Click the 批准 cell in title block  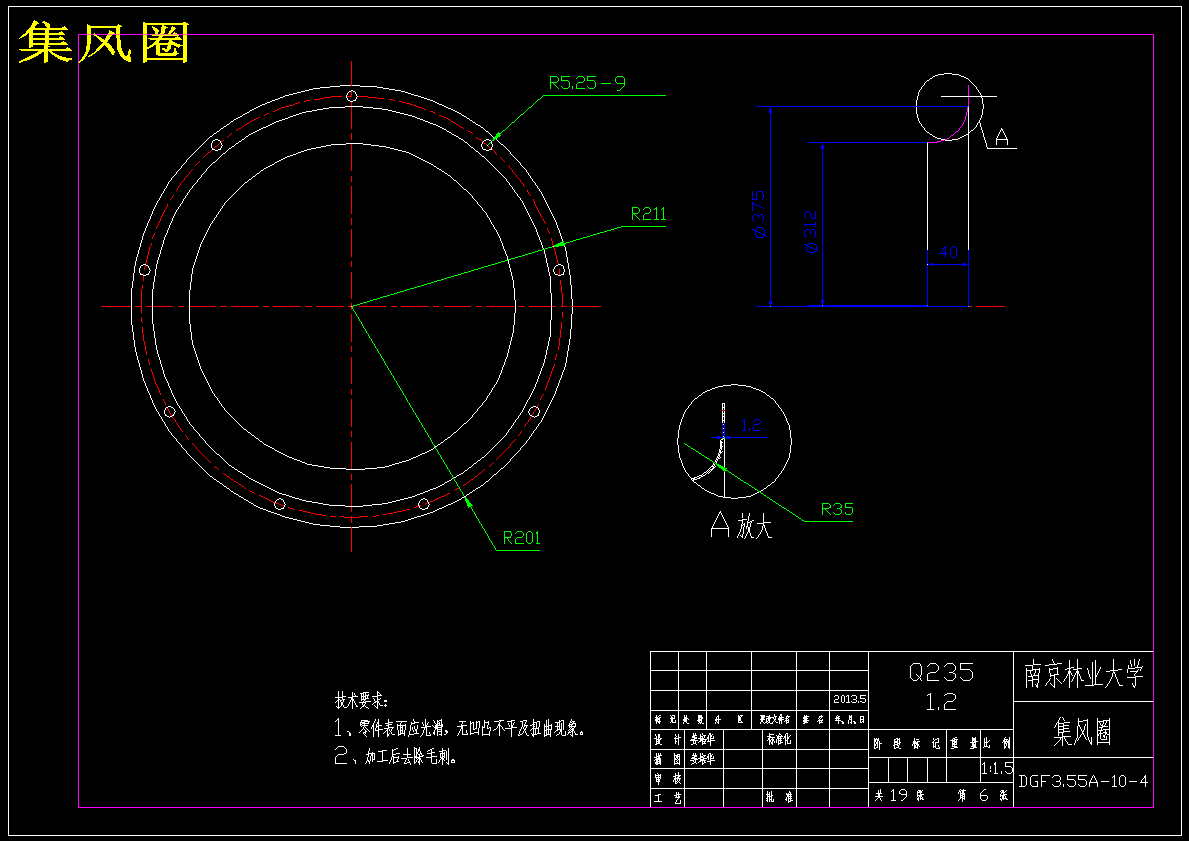pyautogui.click(x=779, y=798)
